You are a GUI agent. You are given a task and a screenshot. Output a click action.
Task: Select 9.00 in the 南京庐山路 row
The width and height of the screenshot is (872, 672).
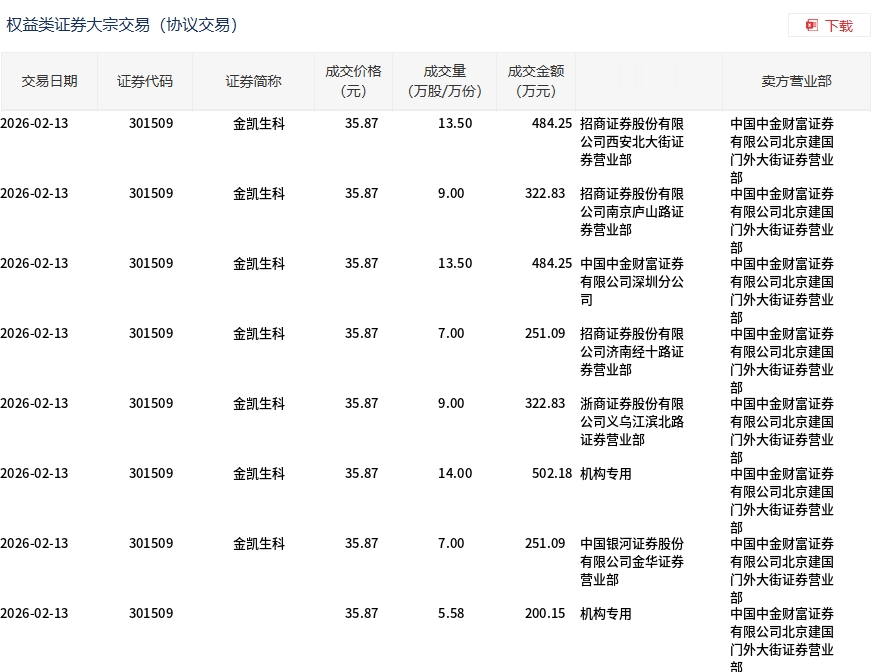451,194
